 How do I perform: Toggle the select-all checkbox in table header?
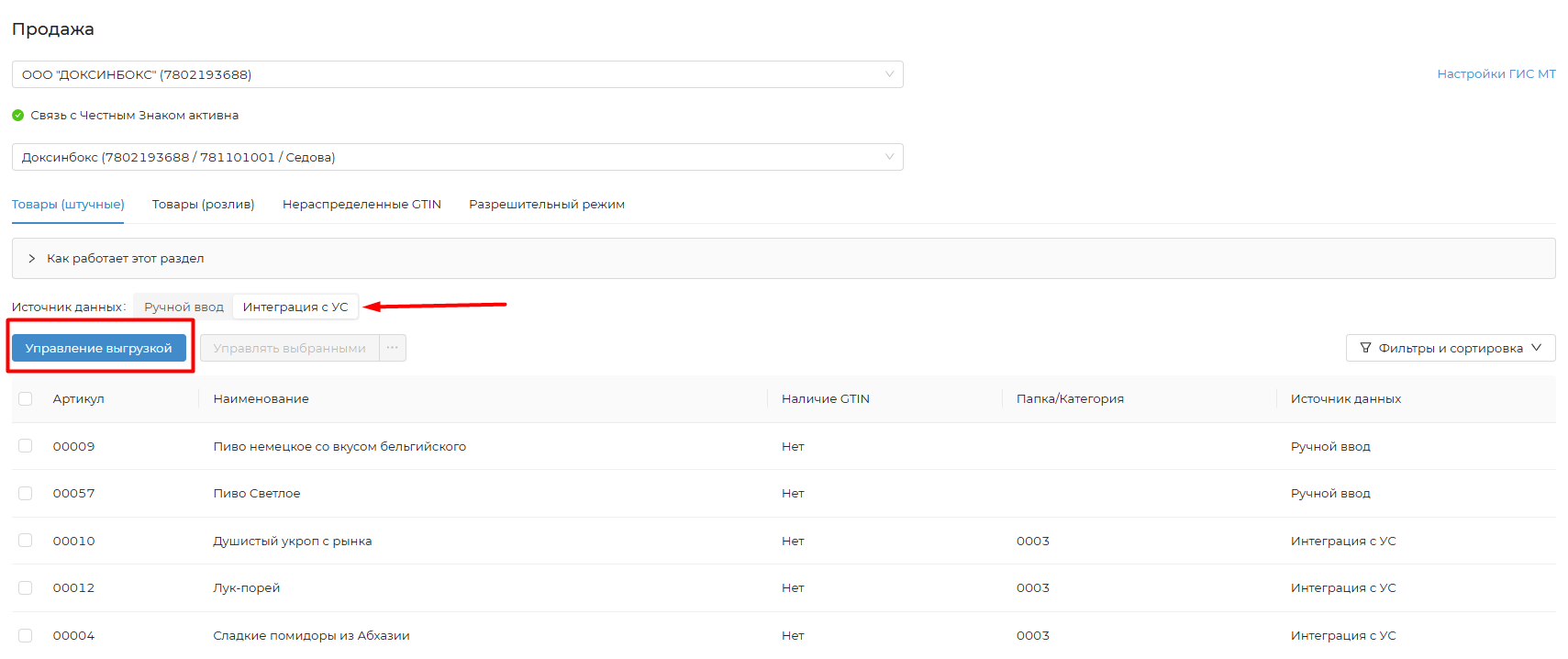[x=26, y=399]
